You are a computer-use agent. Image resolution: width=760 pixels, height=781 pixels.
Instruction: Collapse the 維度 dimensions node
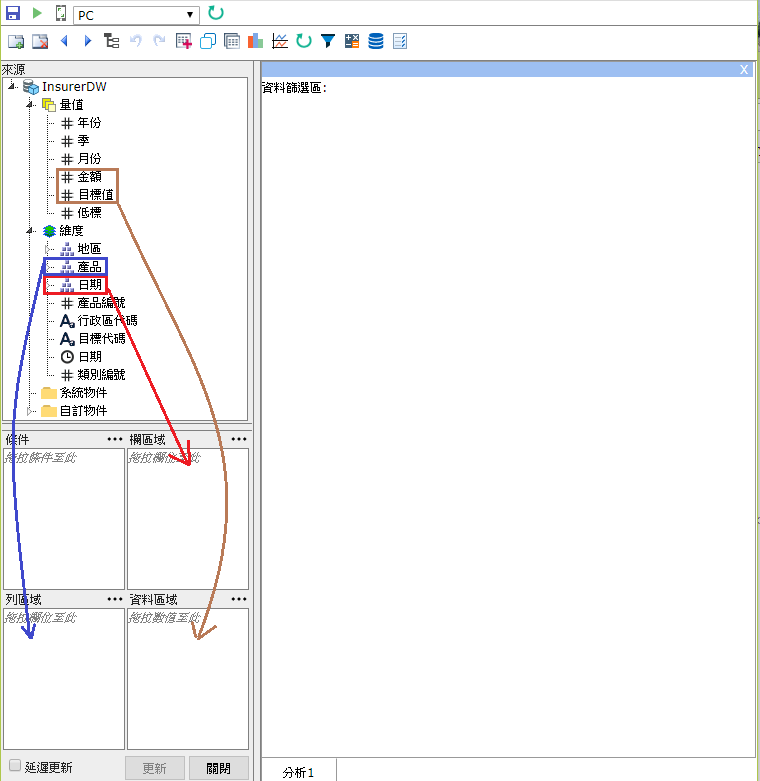(x=31, y=231)
